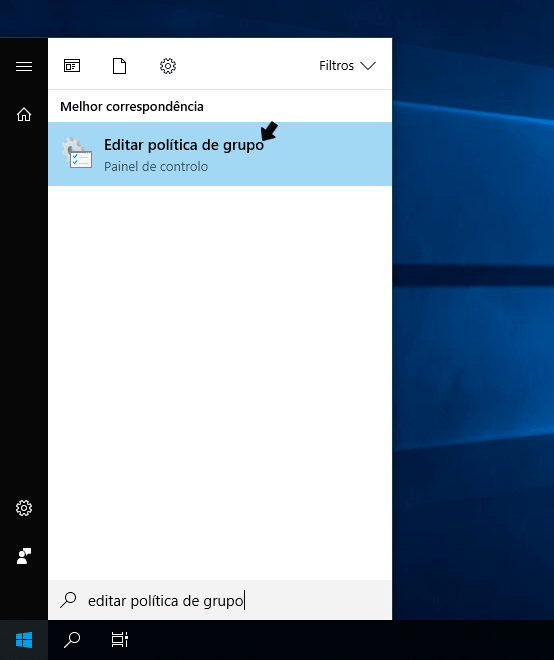Open the feedback icon in sidebar
The image size is (554, 660).
(24, 556)
